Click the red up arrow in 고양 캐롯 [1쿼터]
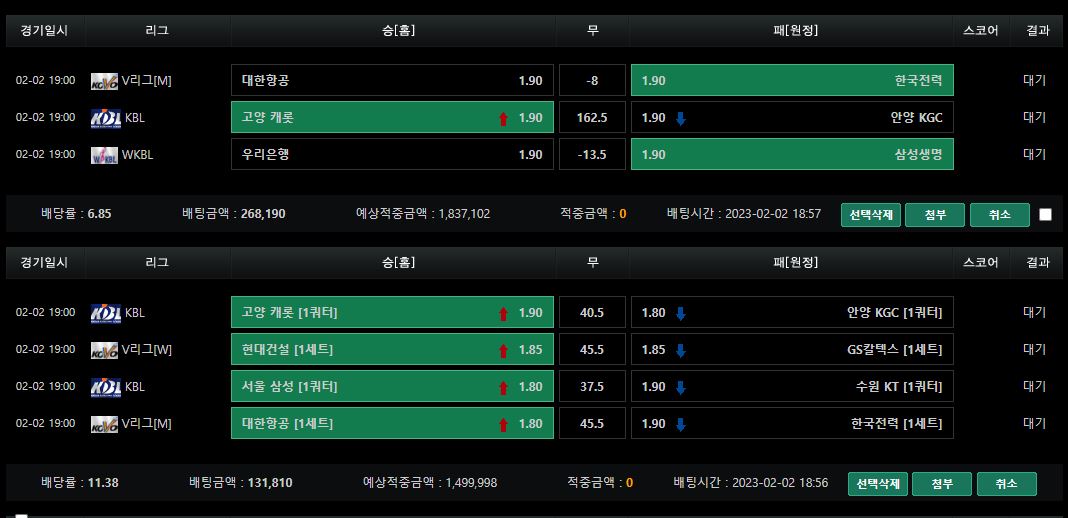The width and height of the screenshot is (1068, 518). [503, 313]
